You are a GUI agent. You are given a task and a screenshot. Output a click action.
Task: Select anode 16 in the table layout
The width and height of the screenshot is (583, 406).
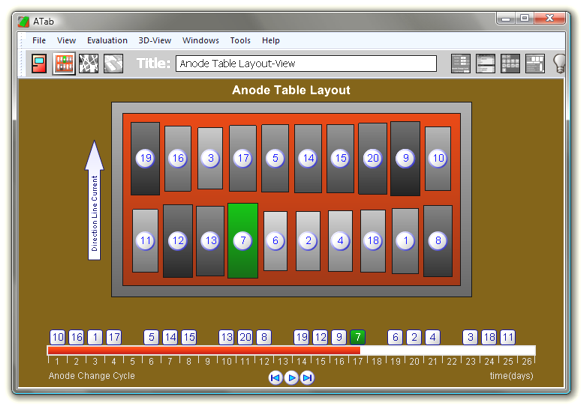click(178, 158)
